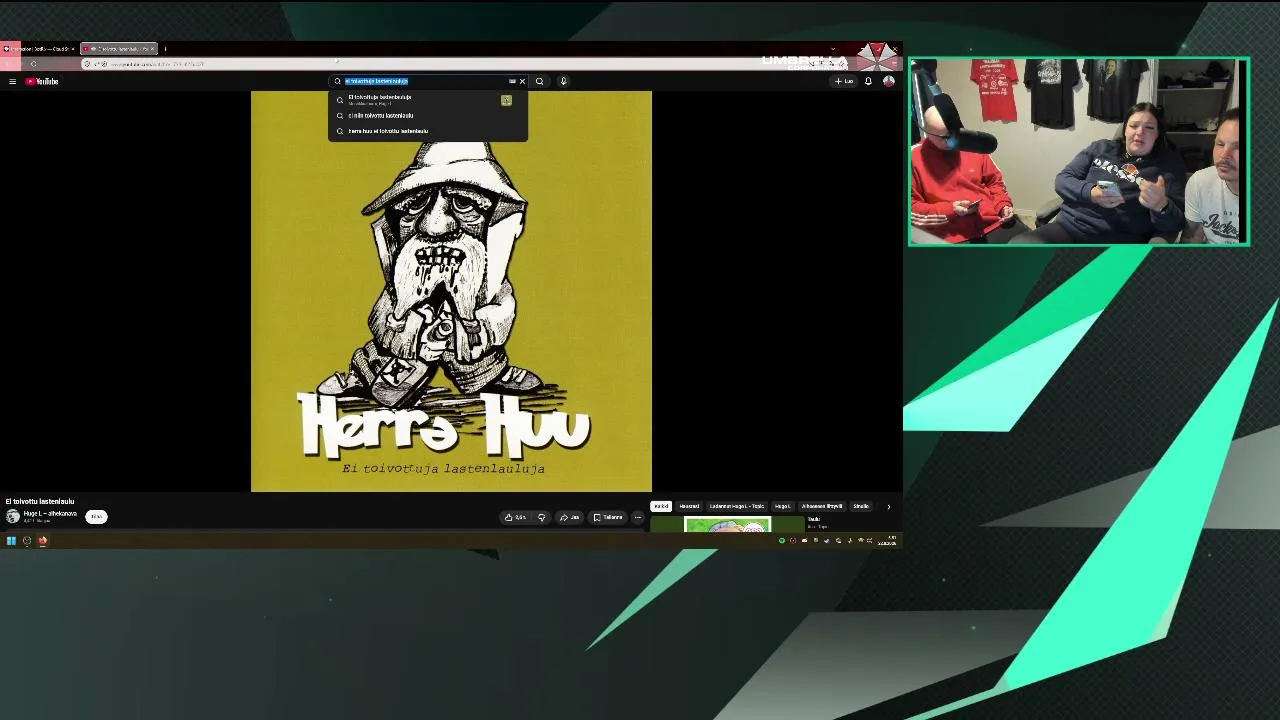
Task: Share the video with Jaa button
Action: coord(571,517)
